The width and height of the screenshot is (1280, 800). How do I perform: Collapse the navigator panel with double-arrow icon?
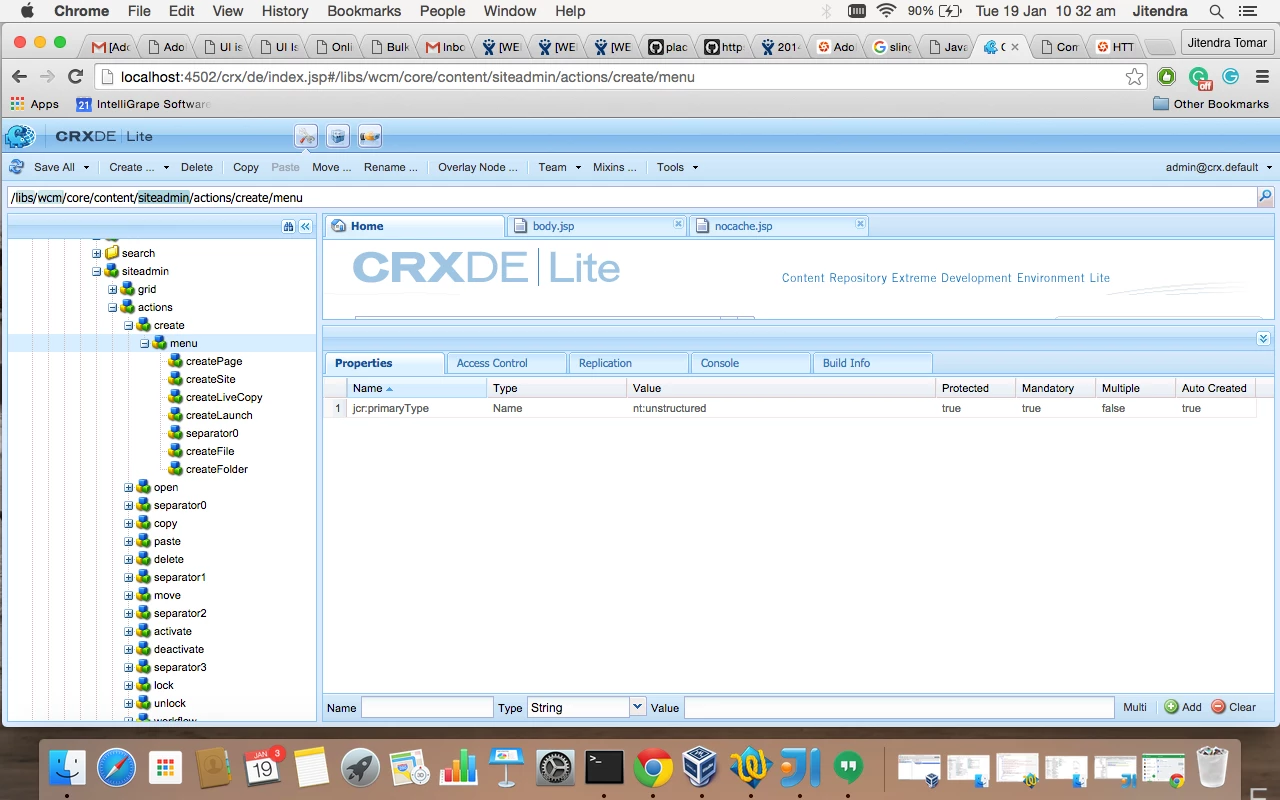[305, 227]
